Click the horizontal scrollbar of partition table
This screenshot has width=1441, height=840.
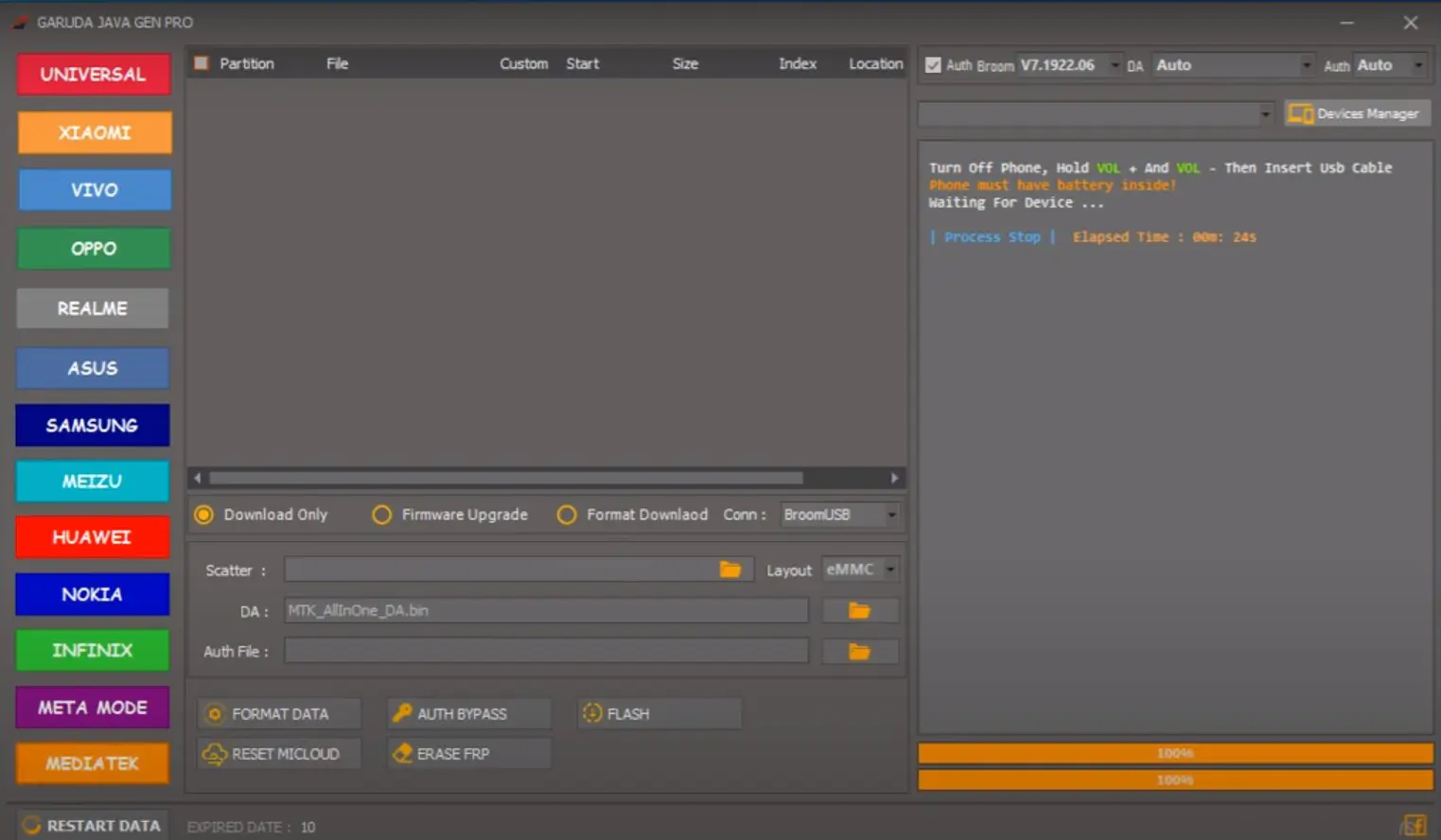(x=506, y=479)
